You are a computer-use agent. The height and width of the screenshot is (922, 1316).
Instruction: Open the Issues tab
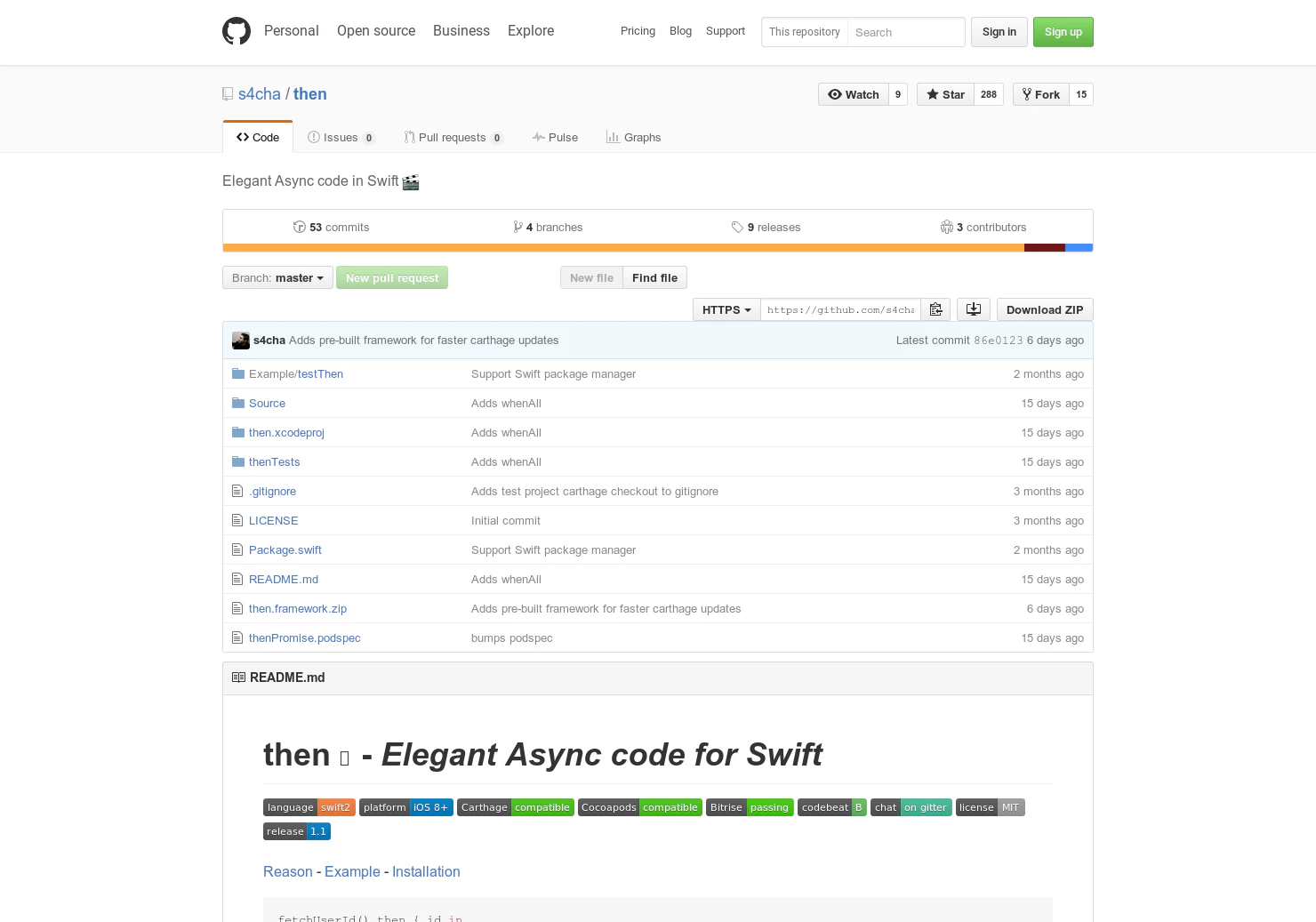click(x=341, y=137)
